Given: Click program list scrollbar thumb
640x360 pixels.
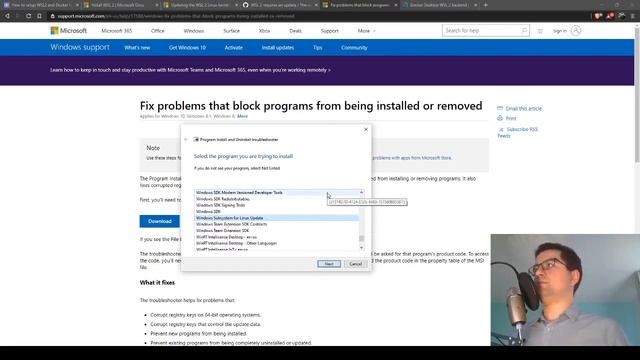Looking at the screenshot, I should pyautogui.click(x=361, y=238).
